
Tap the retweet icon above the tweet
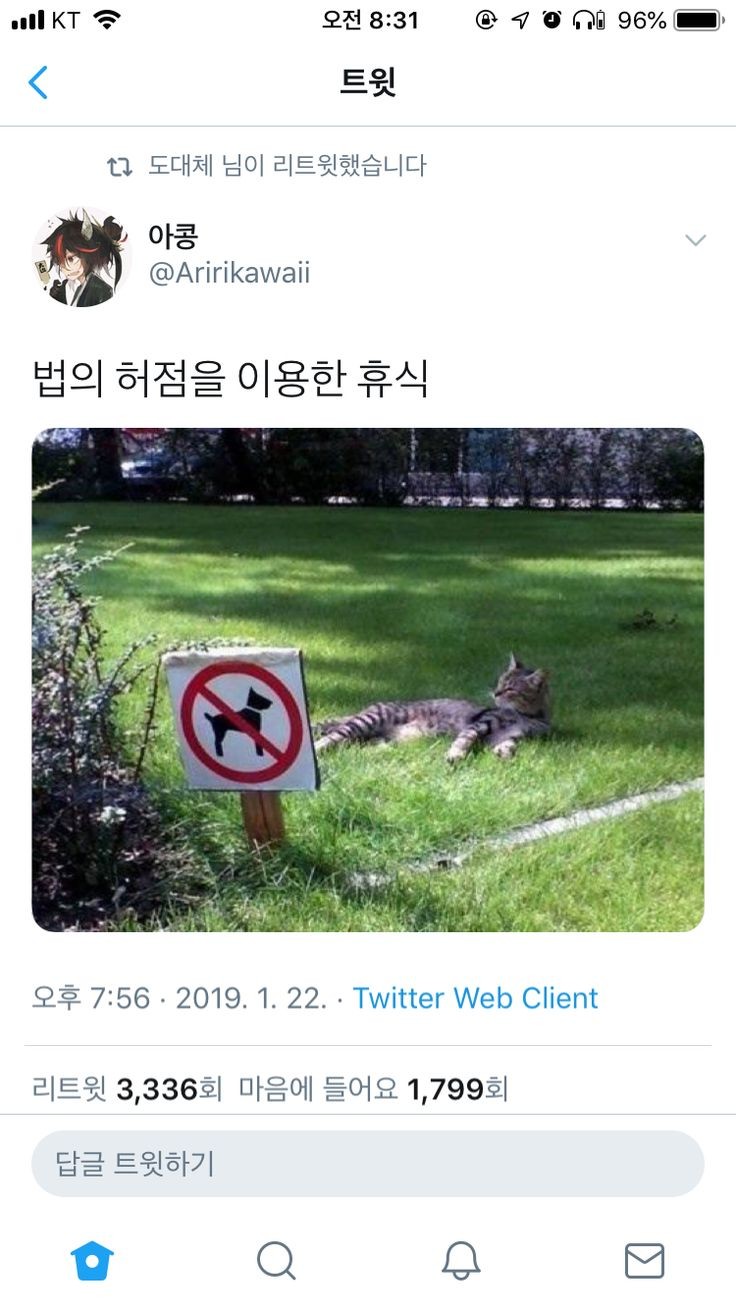click(x=119, y=167)
